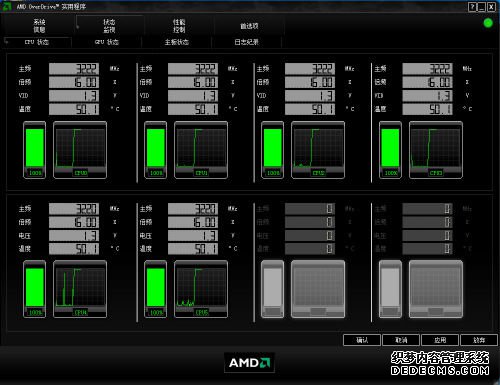The width and height of the screenshot is (500, 385).
Task: Go to the 首选项 (Preferences) tab
Action: click(x=249, y=26)
